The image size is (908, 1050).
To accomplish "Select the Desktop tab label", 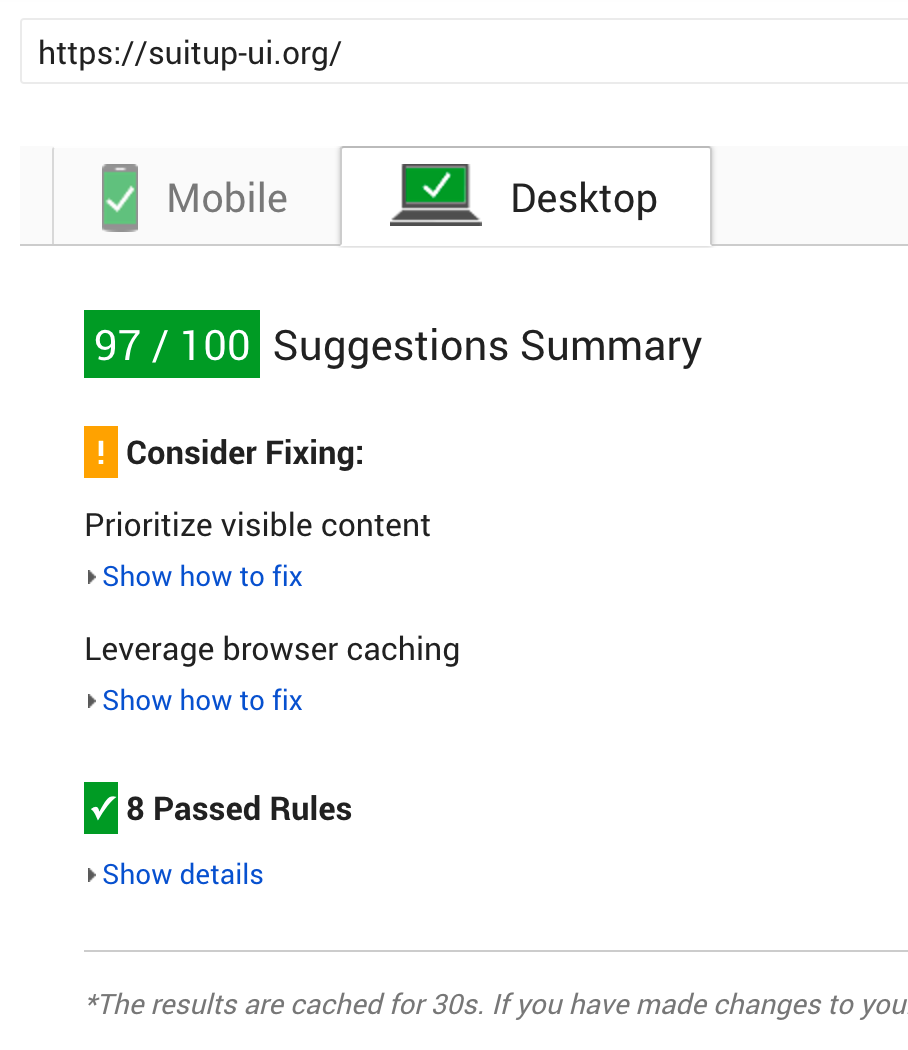I will pyautogui.click(x=584, y=198).
